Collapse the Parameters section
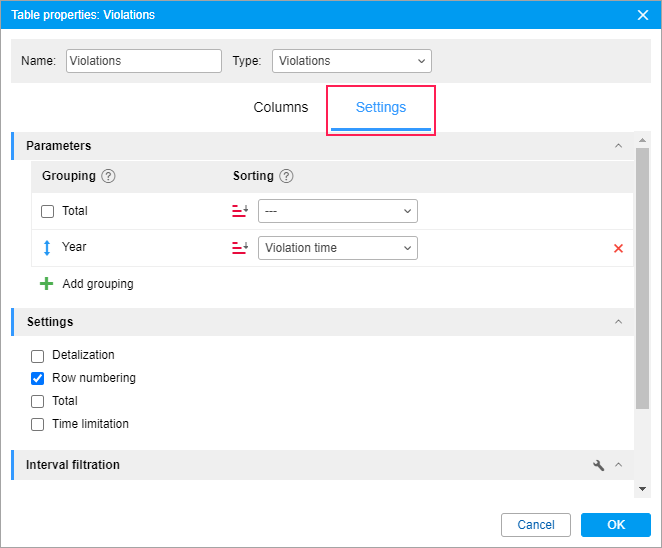This screenshot has width=662, height=548. 618,146
